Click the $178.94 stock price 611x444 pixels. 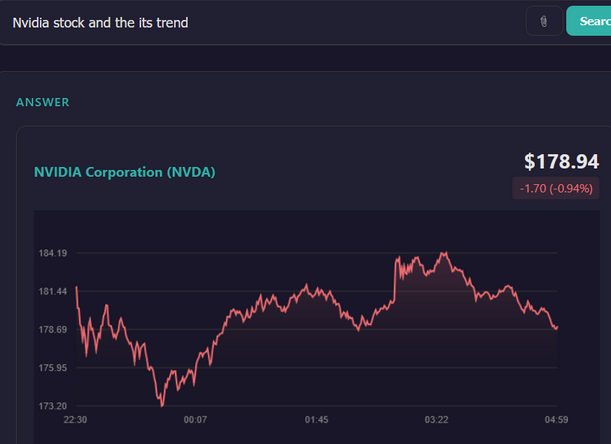coord(561,162)
